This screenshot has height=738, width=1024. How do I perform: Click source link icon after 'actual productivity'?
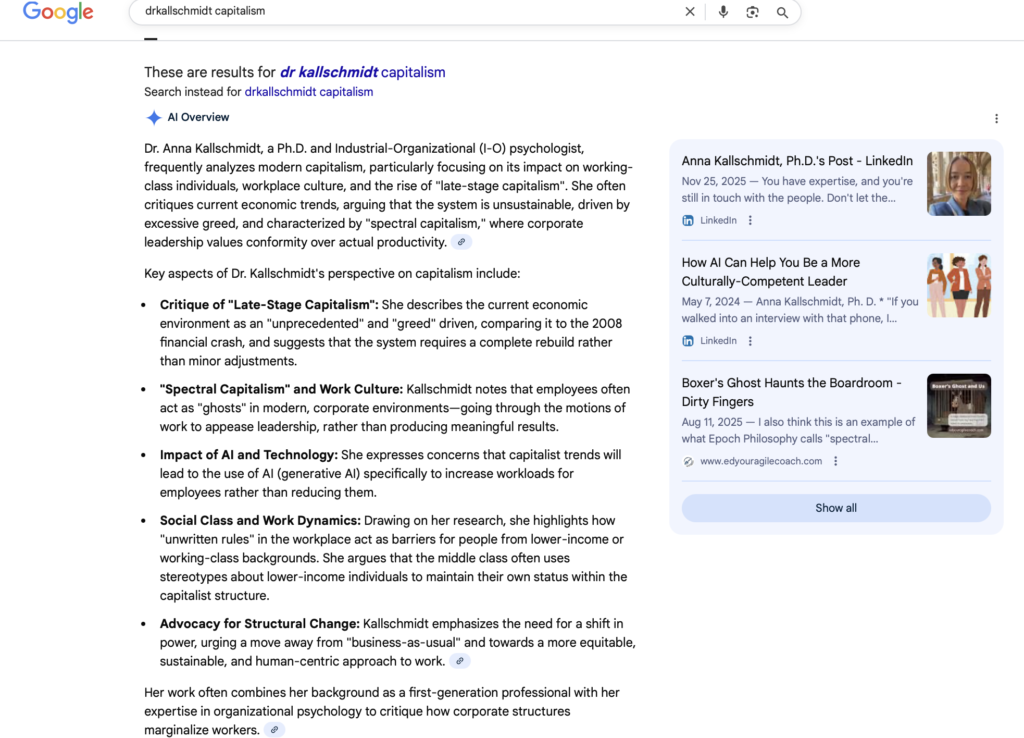click(x=461, y=242)
